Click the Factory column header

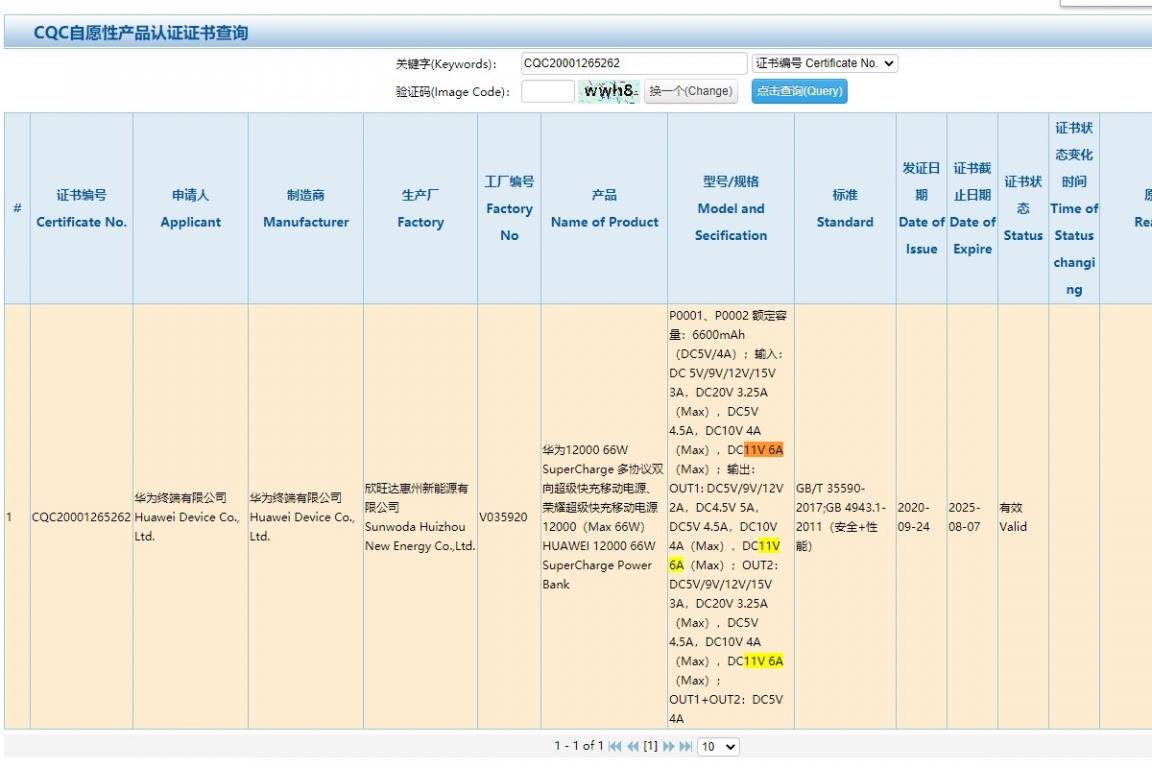pos(420,208)
